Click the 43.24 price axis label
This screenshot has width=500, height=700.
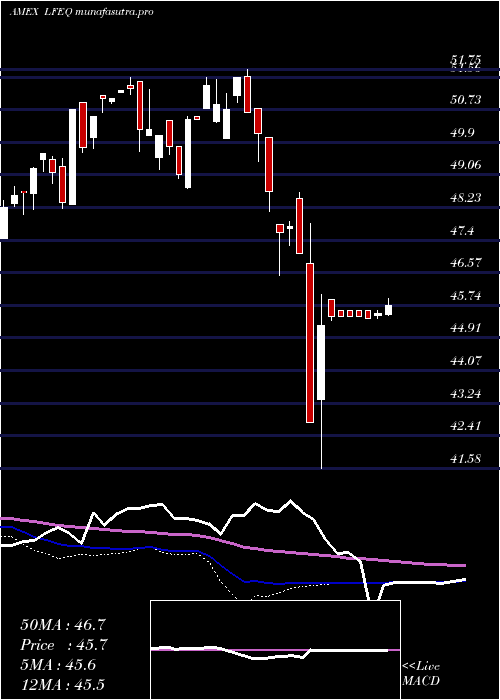[466, 394]
